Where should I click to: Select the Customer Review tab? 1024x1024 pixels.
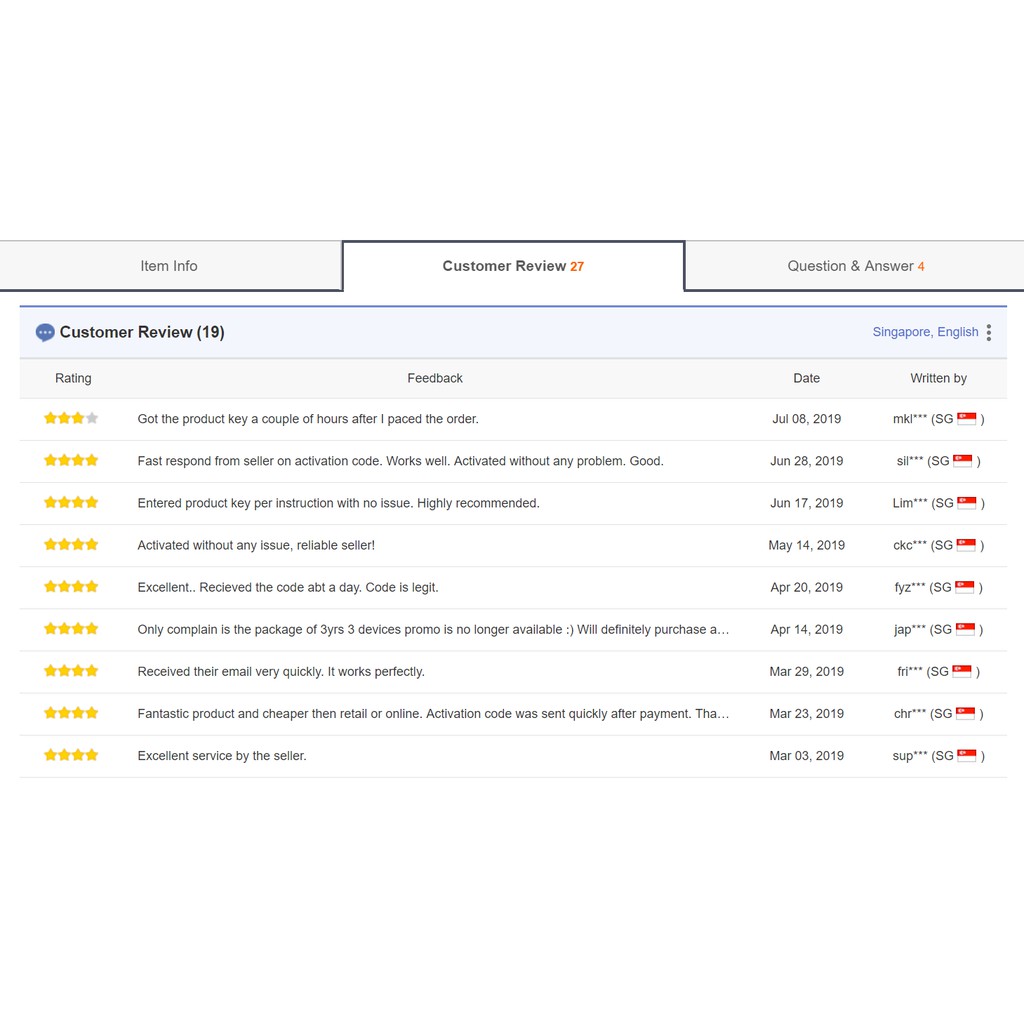tap(513, 266)
